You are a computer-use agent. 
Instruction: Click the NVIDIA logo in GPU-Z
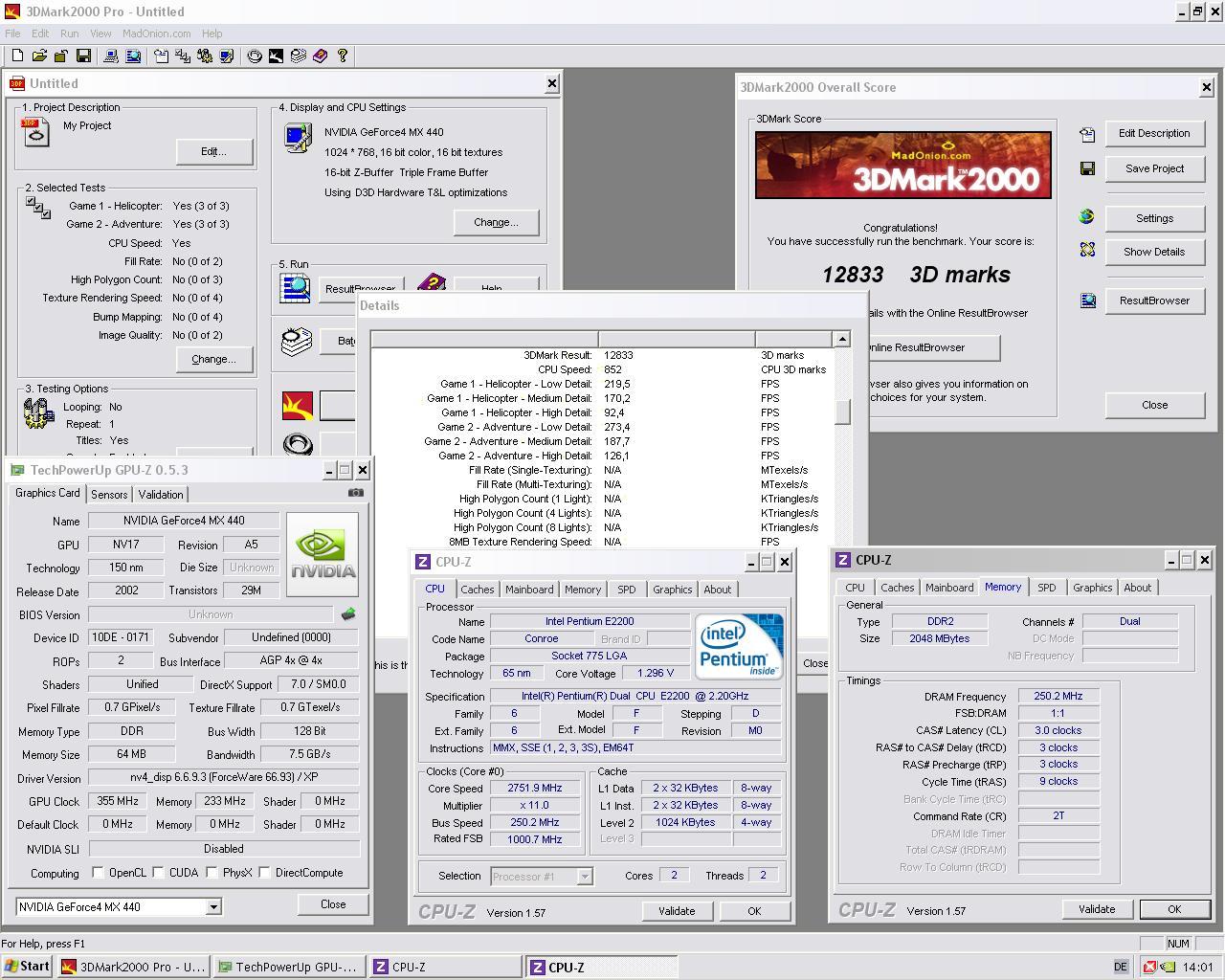coord(323,554)
